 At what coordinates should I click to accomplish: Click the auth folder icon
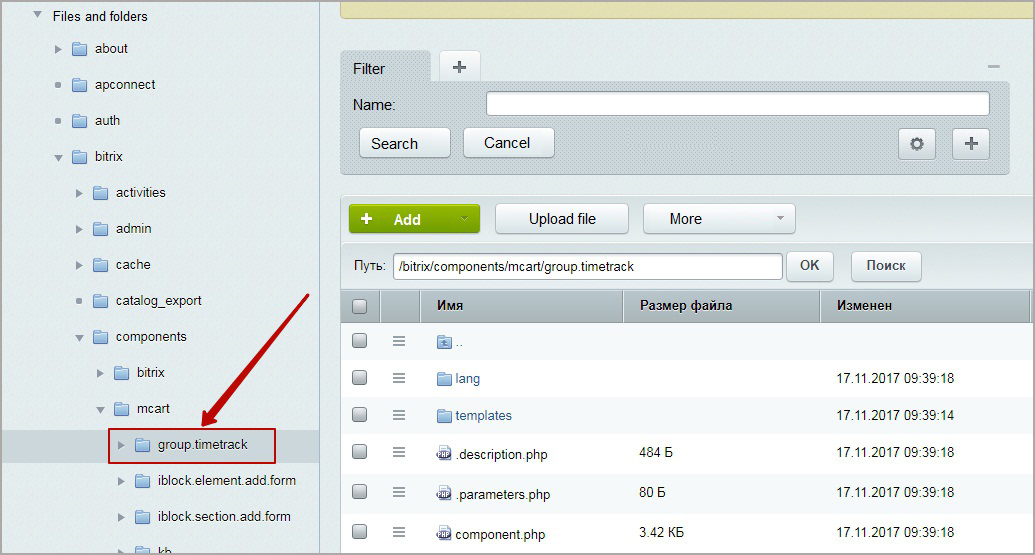(79, 121)
